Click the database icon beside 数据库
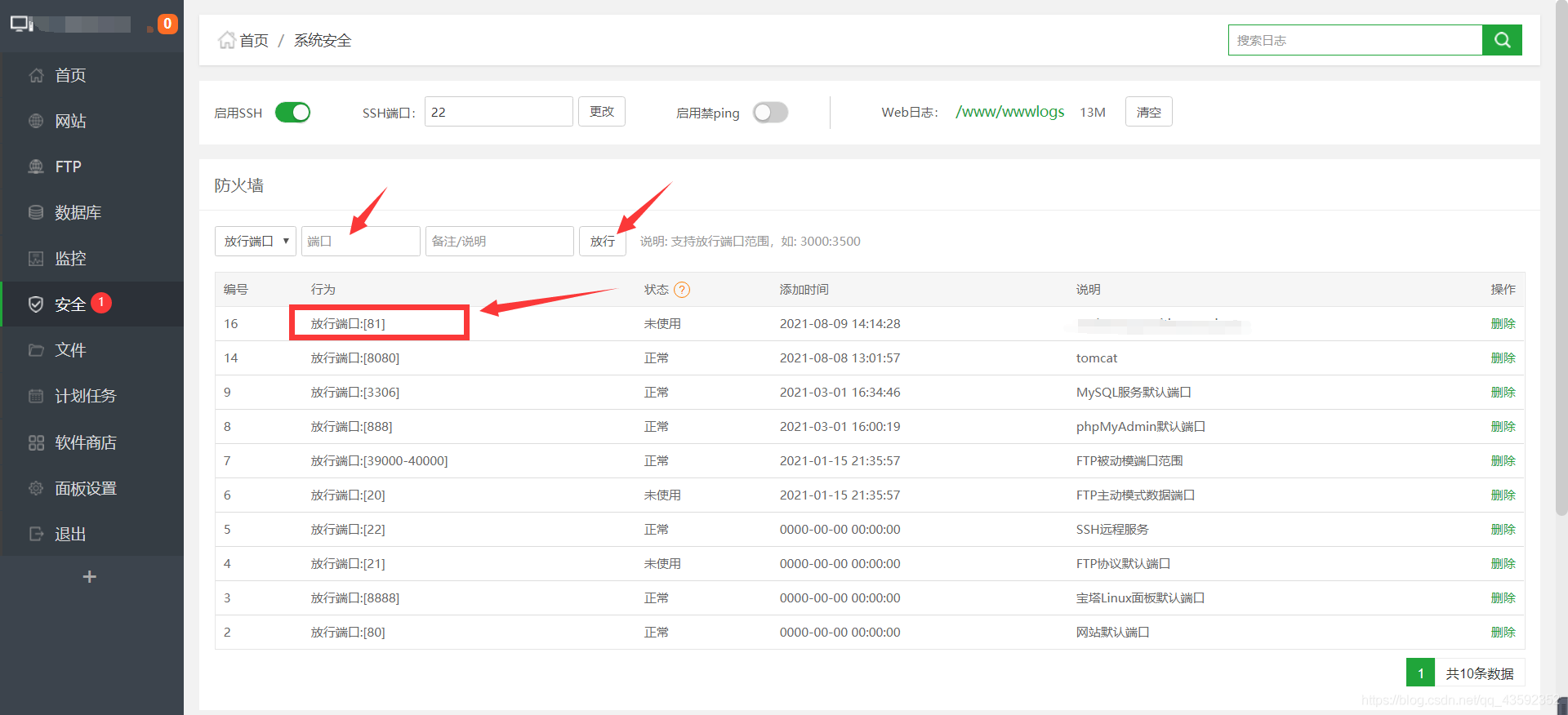 click(x=36, y=212)
